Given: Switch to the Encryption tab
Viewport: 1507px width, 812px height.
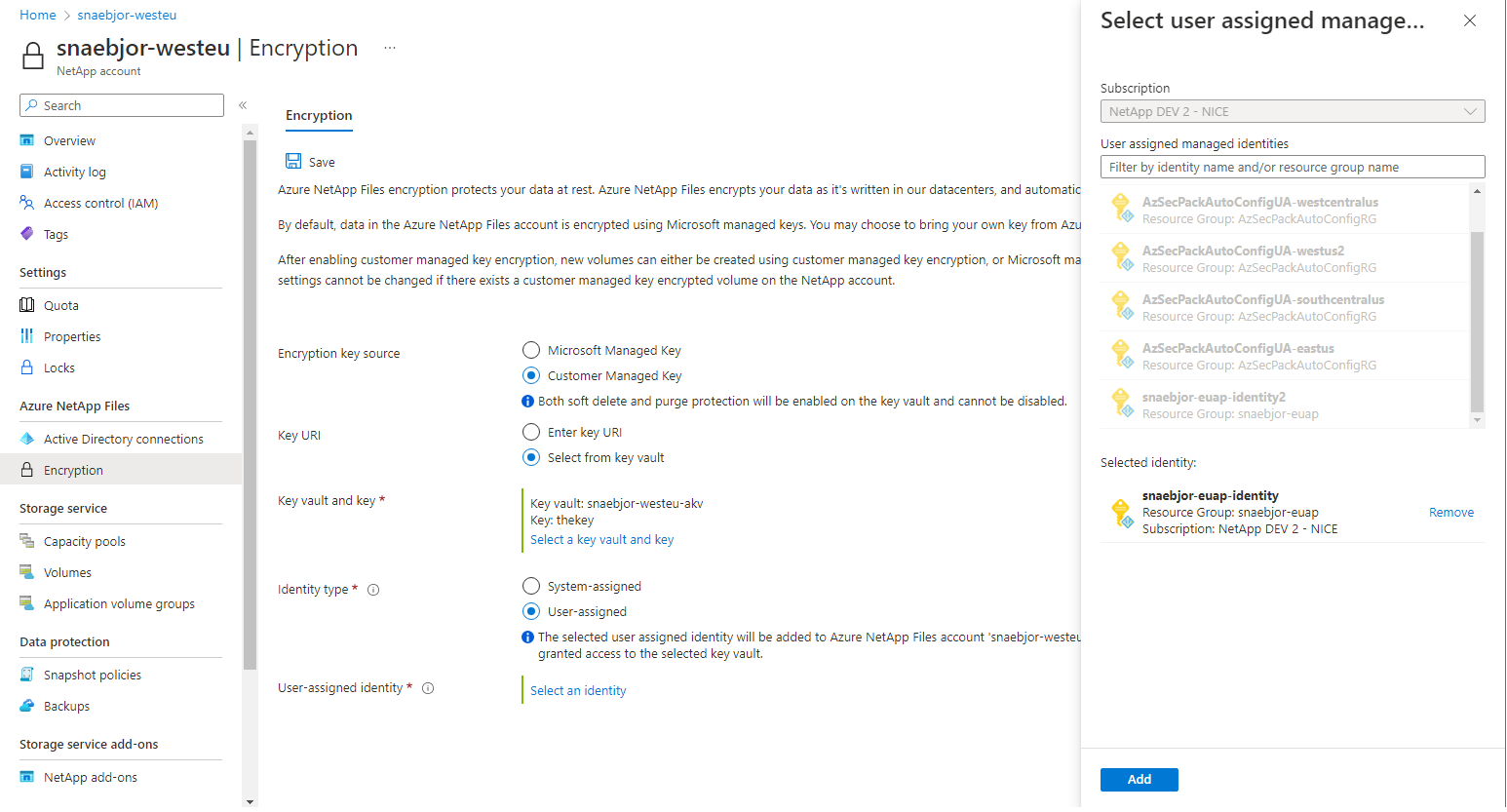Looking at the screenshot, I should tap(319, 115).
